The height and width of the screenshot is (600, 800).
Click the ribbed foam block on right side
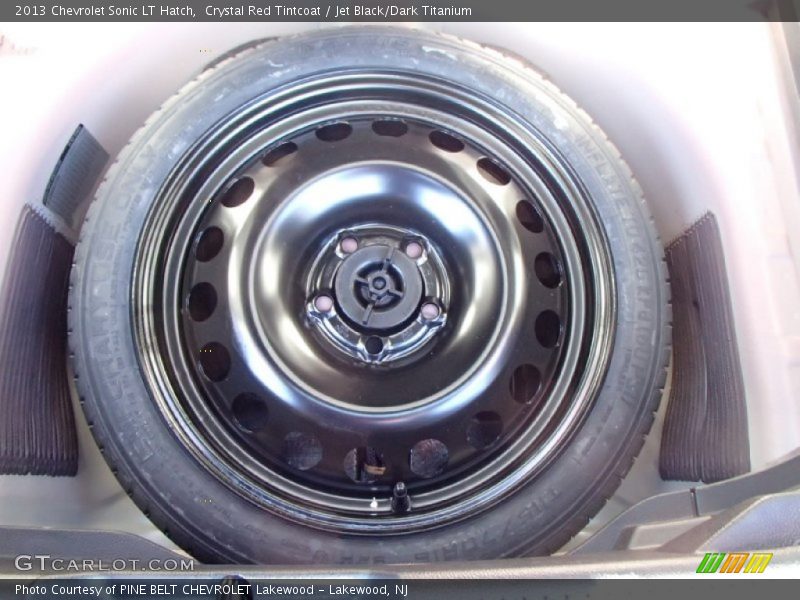click(705, 350)
